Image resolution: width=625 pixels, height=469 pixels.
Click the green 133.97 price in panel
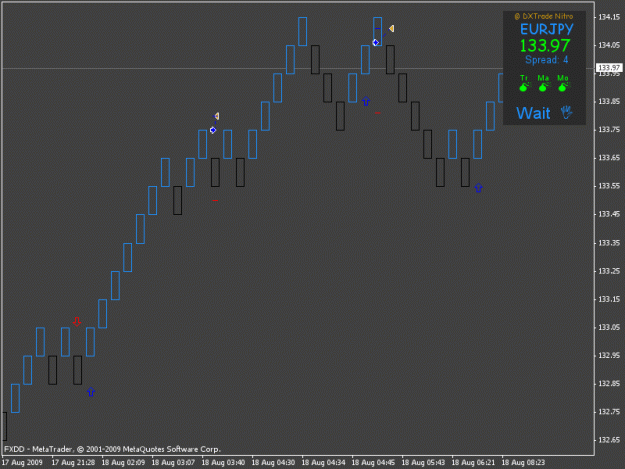tap(545, 45)
